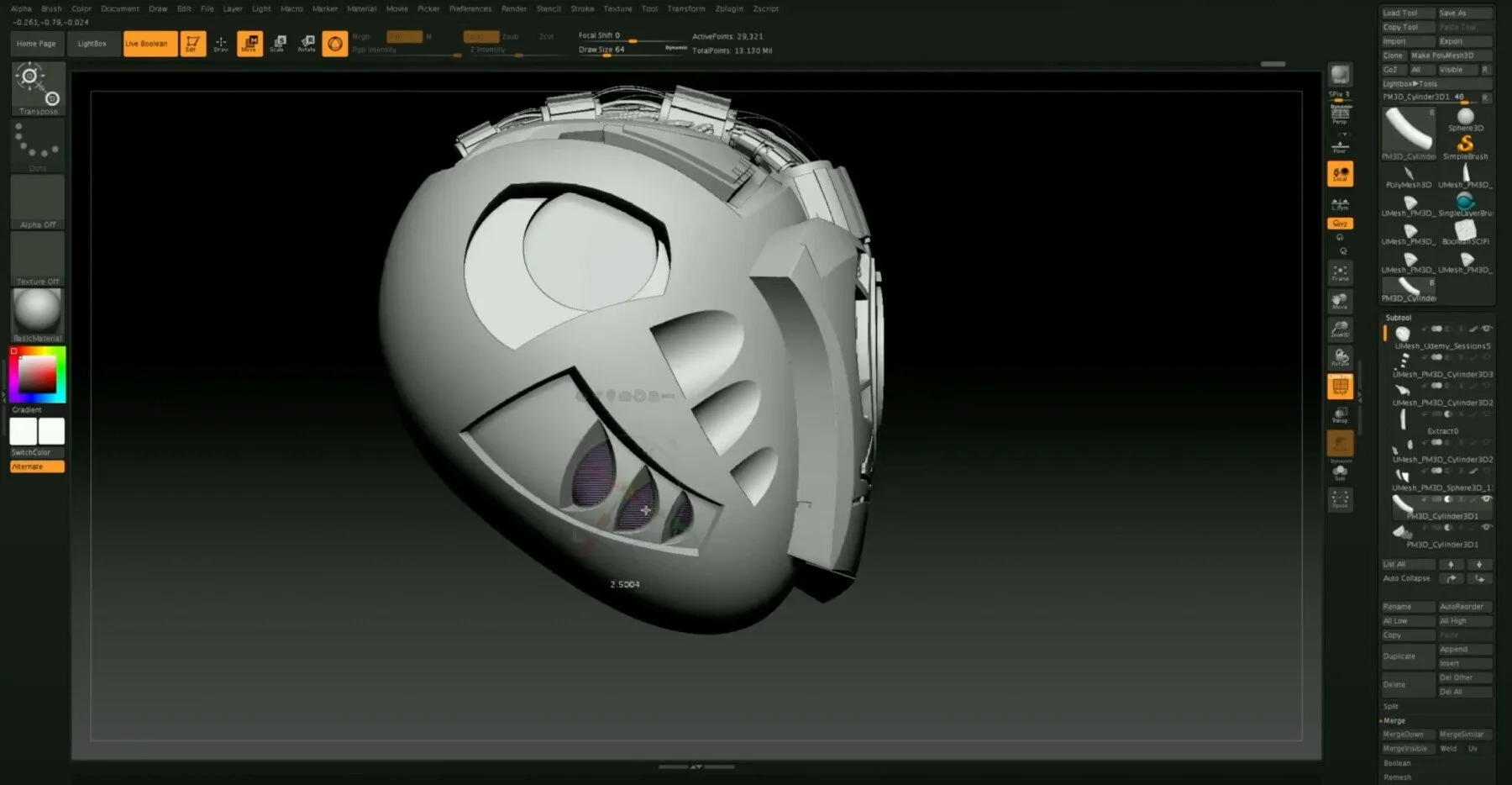The width and height of the screenshot is (1512, 785).
Task: Toggle visibility eye of UMesh_Udemy_Sessions5 subtool
Action: (1487, 329)
